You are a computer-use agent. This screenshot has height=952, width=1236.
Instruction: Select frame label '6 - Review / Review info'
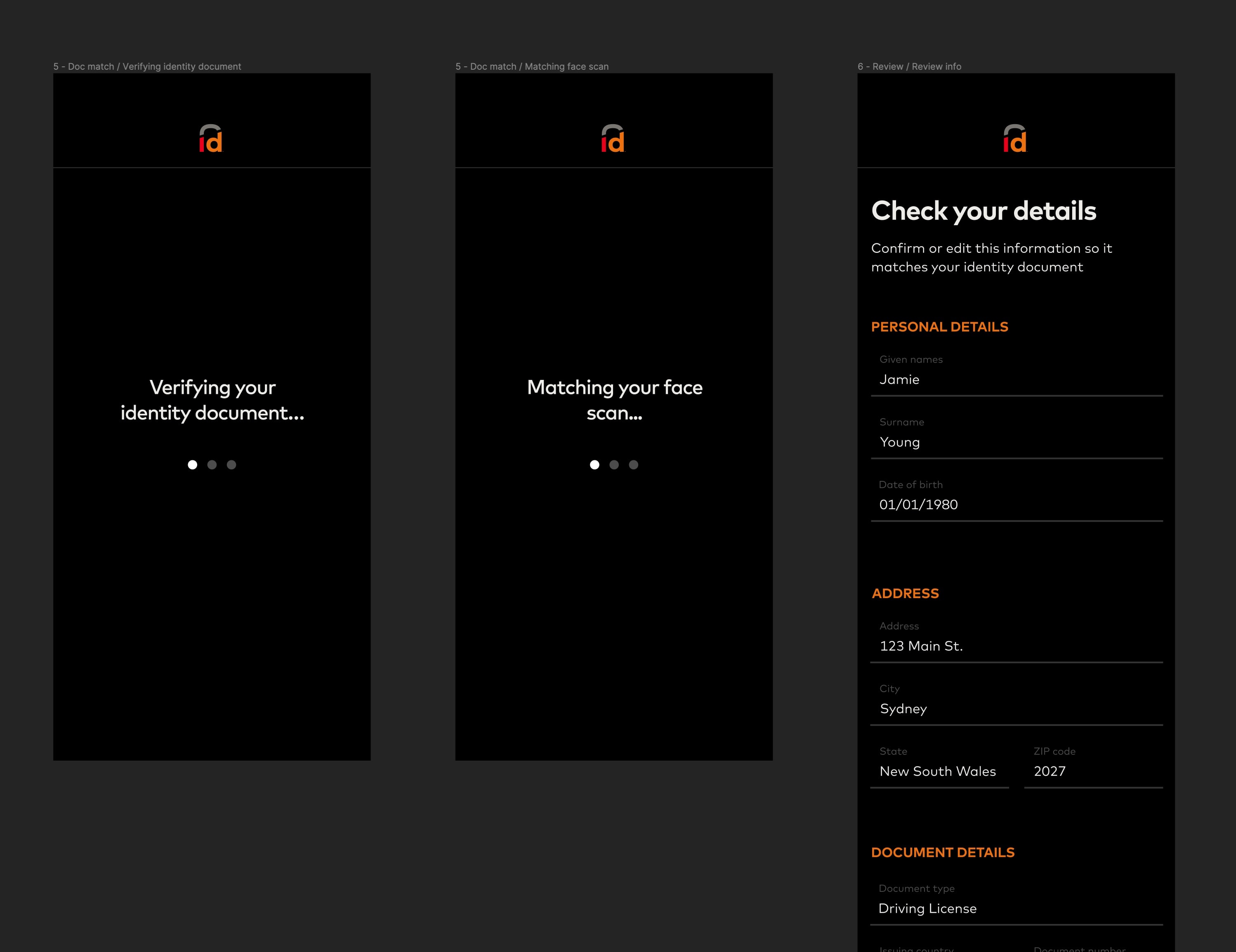click(x=909, y=66)
